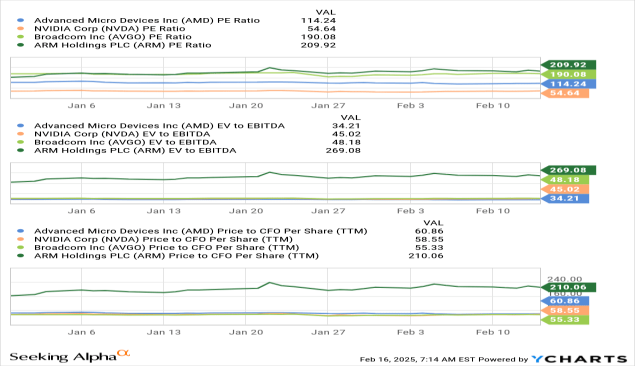Click the 45.02 value in NVDA EV to EBITDA row
The image size is (635, 366).
coord(346,134)
